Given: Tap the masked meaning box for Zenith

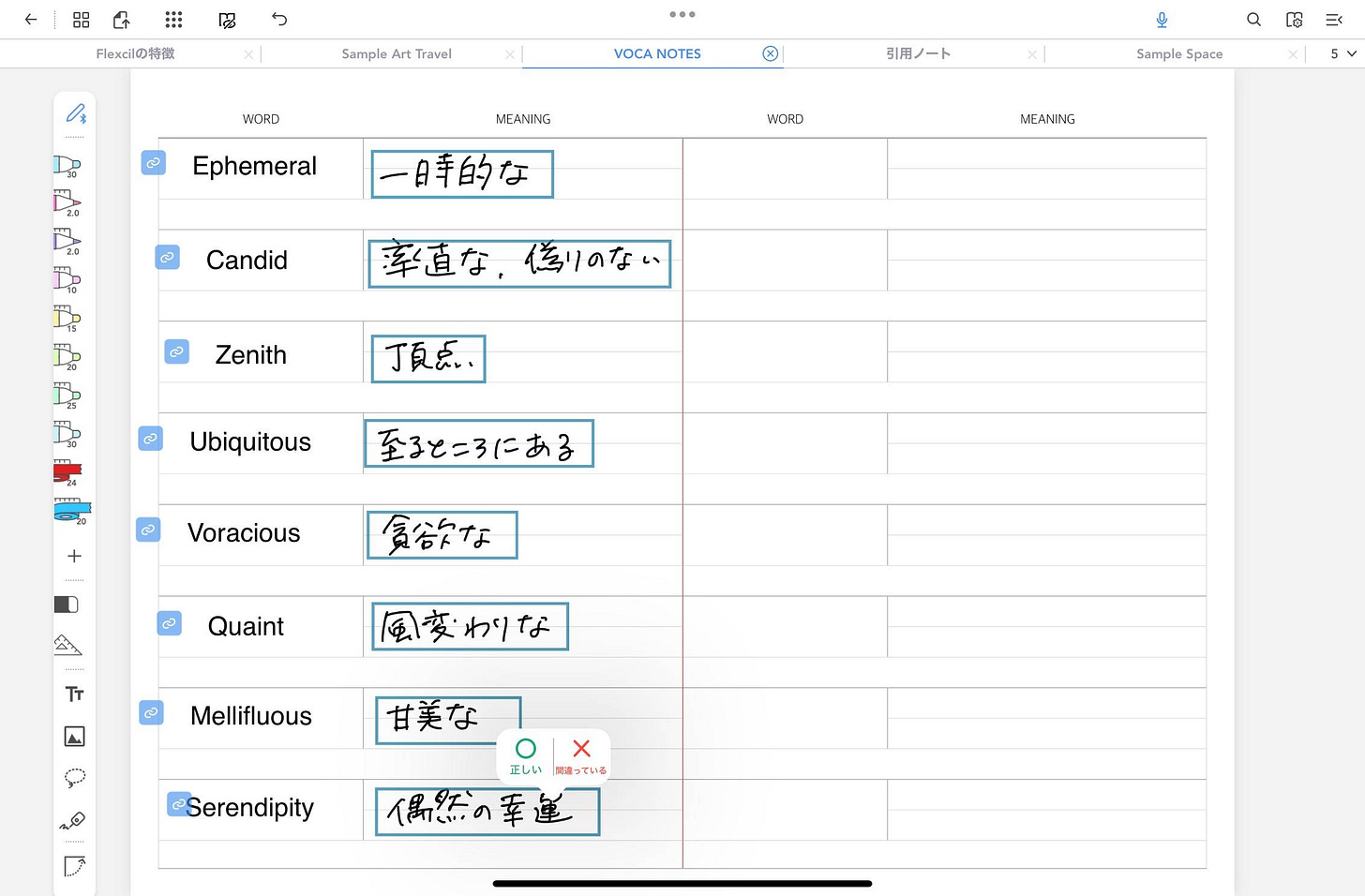Looking at the screenshot, I should point(428,359).
